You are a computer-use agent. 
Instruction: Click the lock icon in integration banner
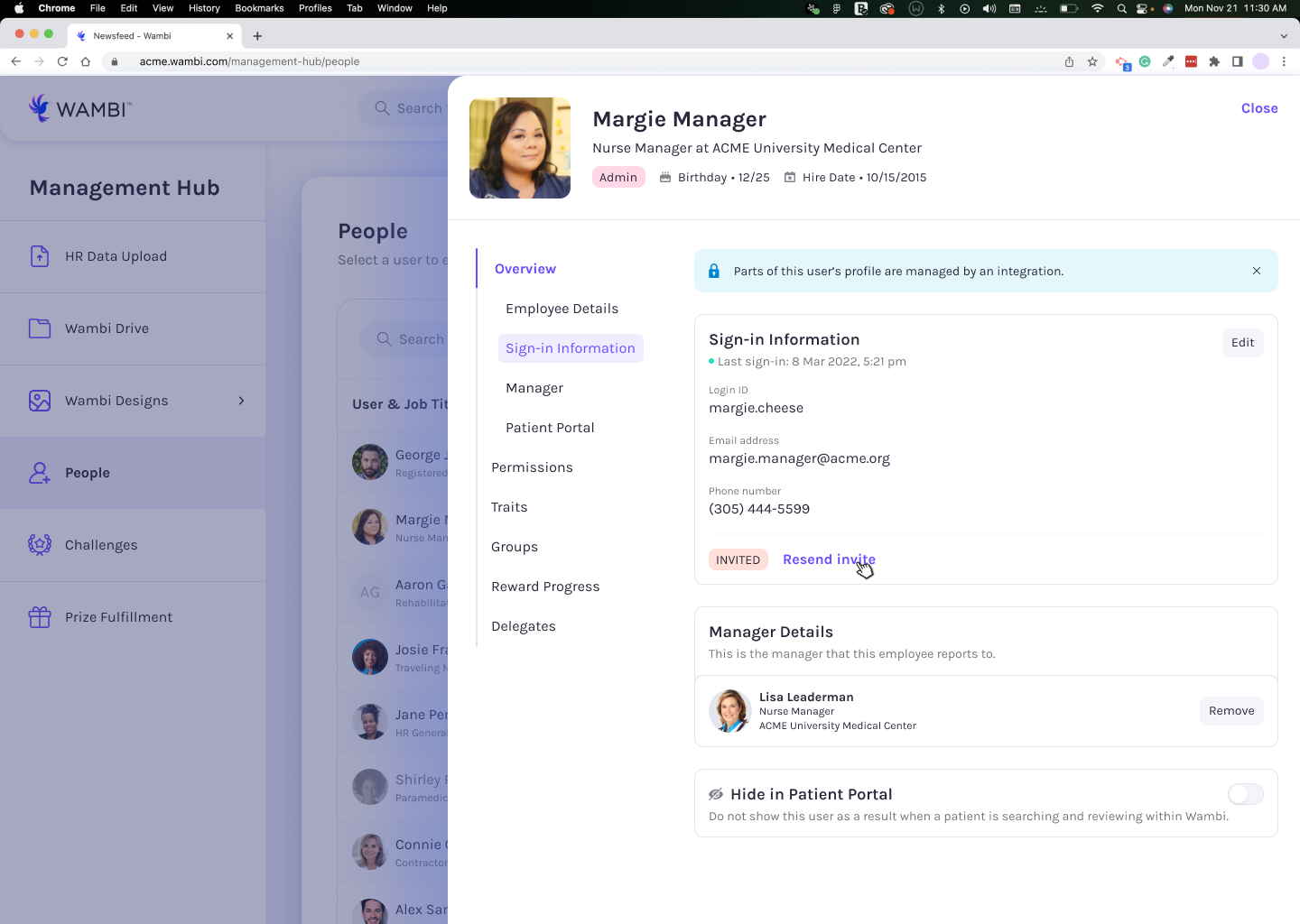tap(714, 271)
